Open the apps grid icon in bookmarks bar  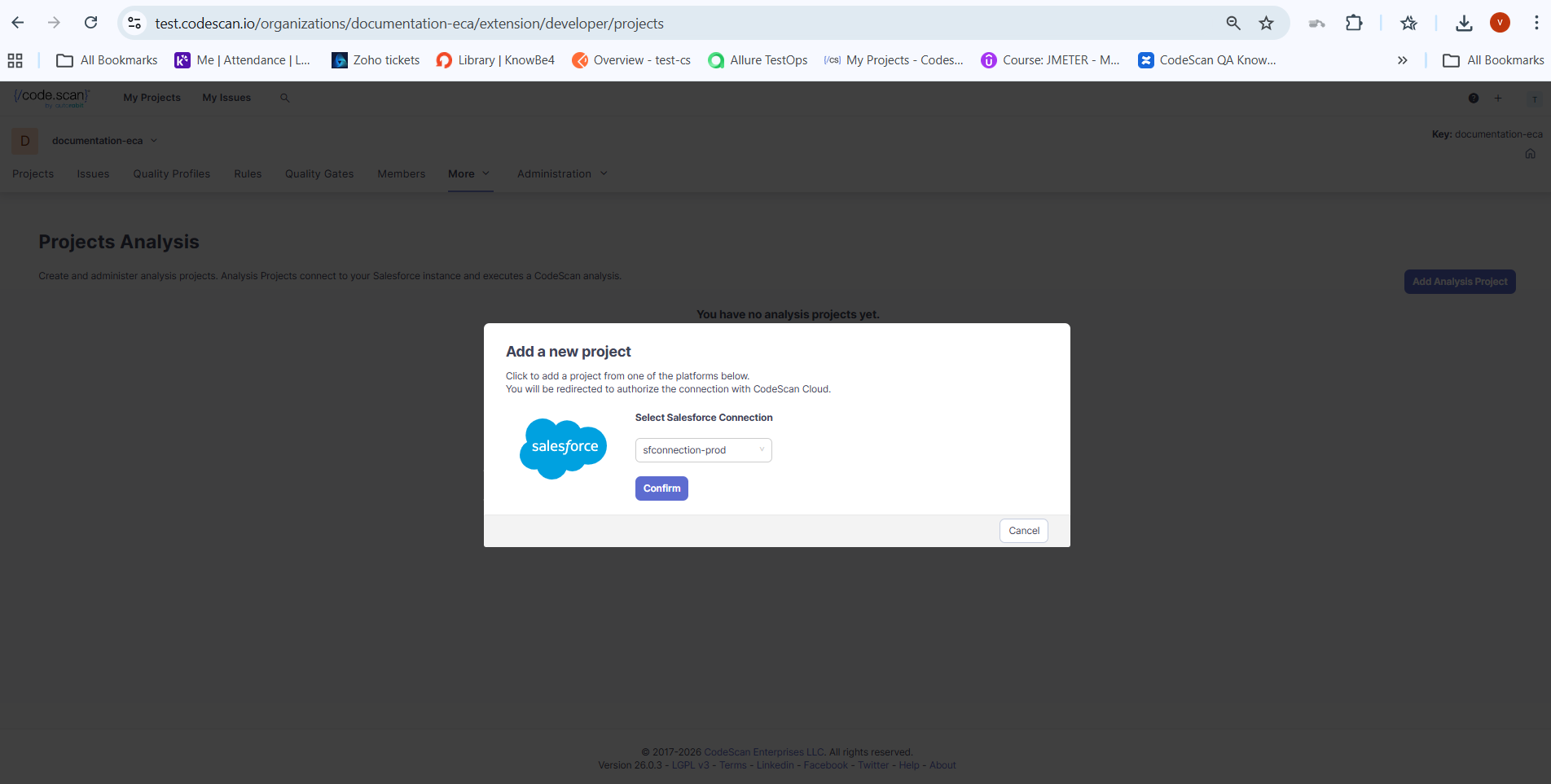(x=15, y=60)
